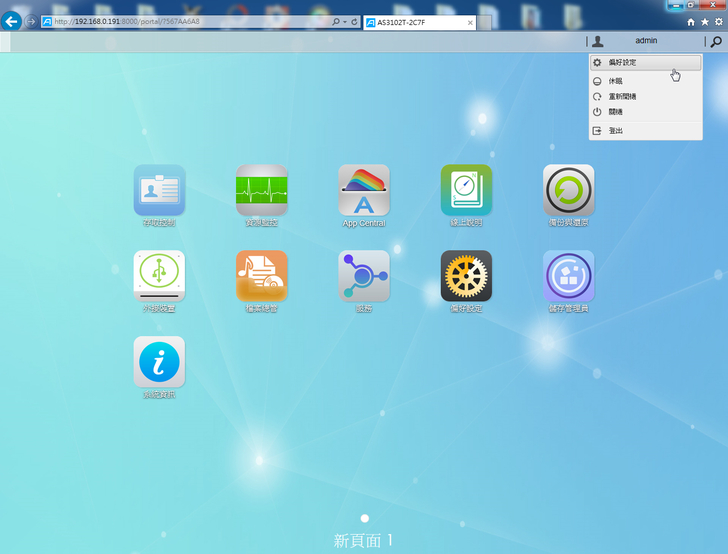The height and width of the screenshot is (554, 728).
Task: Collapse the admin account dropdown
Action: 644,41
